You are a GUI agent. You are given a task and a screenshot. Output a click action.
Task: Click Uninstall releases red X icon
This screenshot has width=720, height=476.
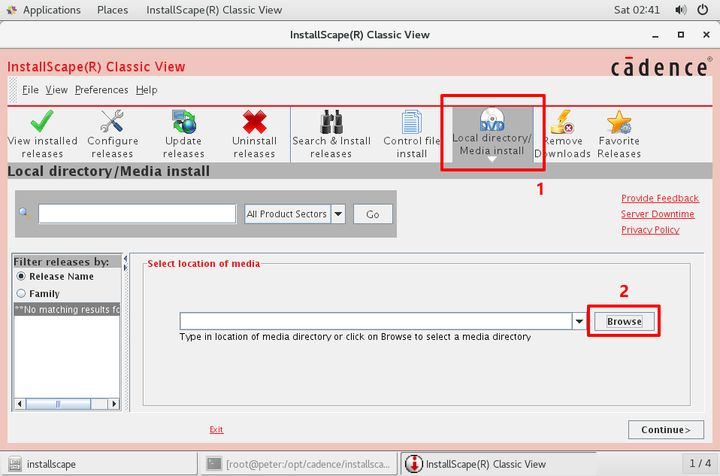click(x=254, y=123)
